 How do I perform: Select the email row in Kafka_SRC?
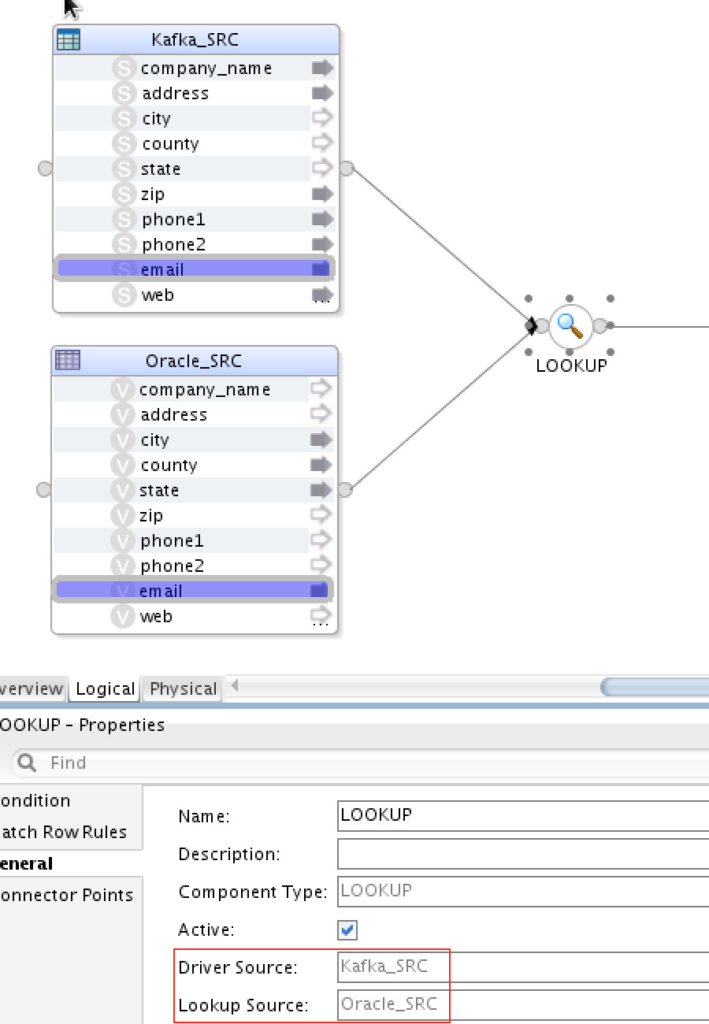click(194, 268)
